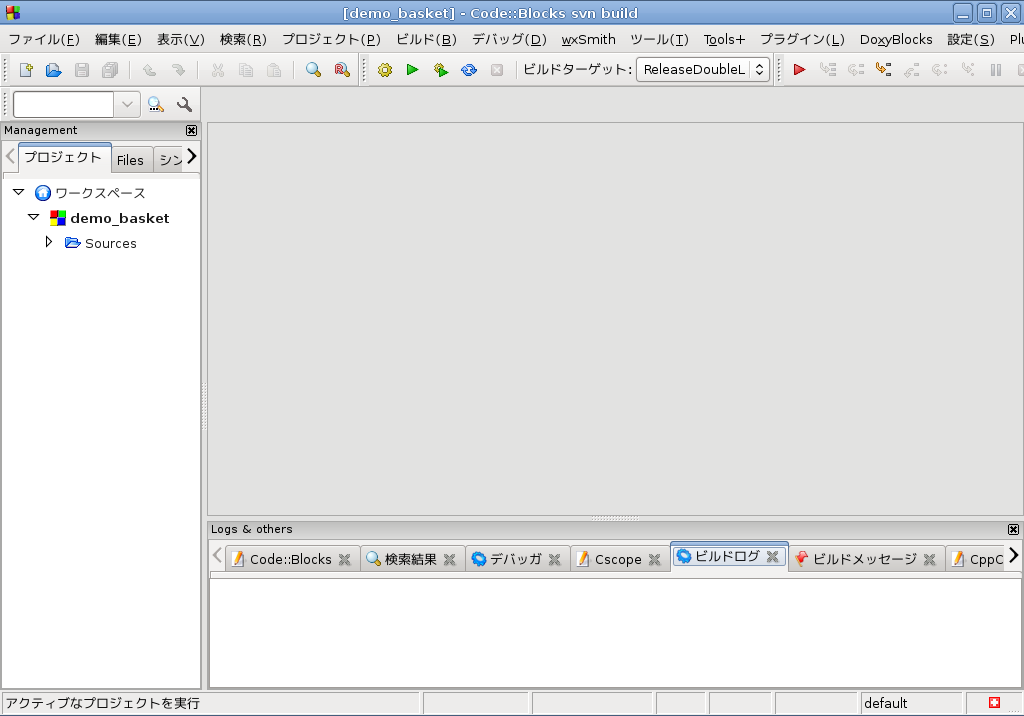This screenshot has height=716, width=1024.
Task: Close the Logs & others panel
Action: pyautogui.click(x=1013, y=529)
